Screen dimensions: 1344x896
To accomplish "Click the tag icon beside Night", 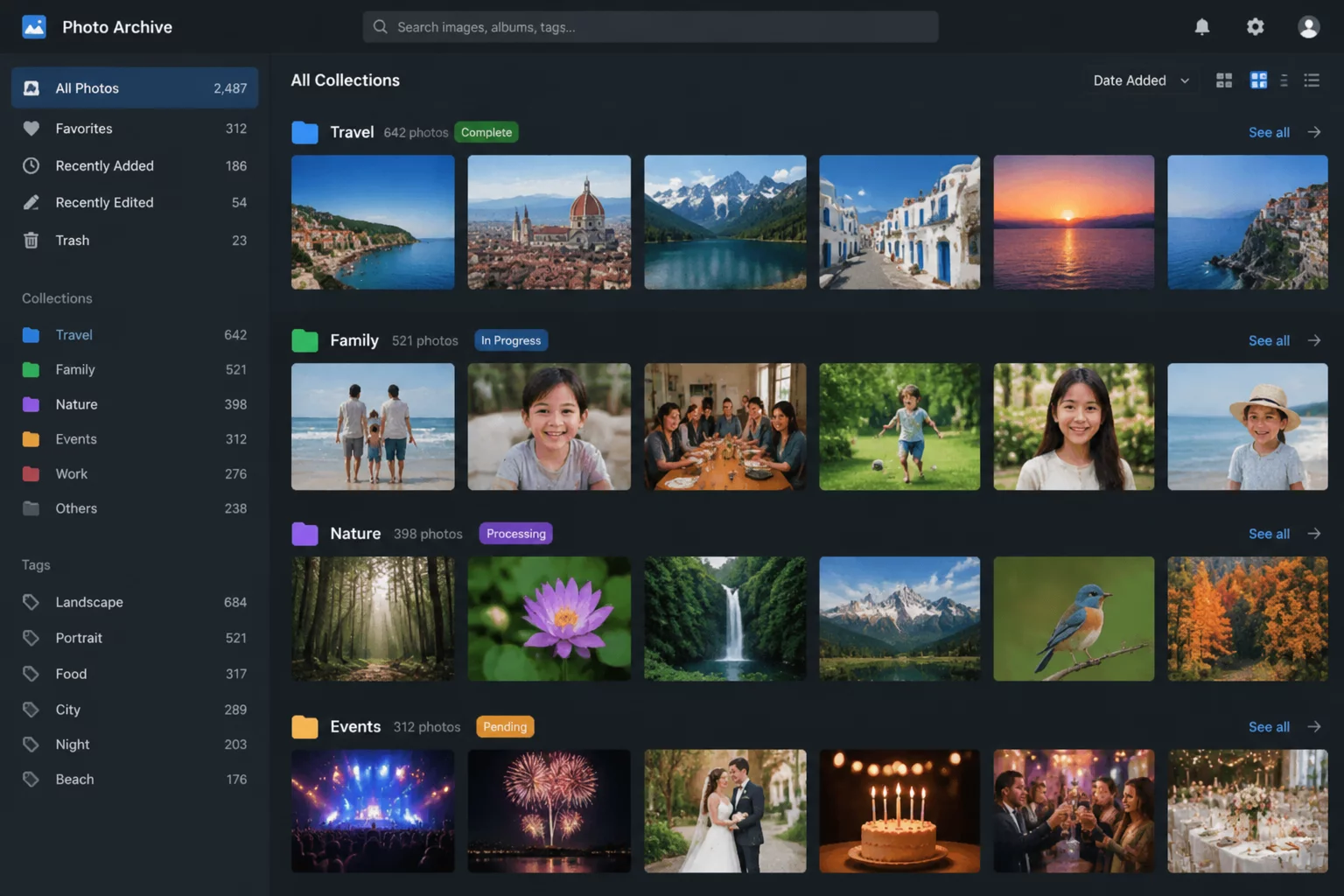I will 31,745.
